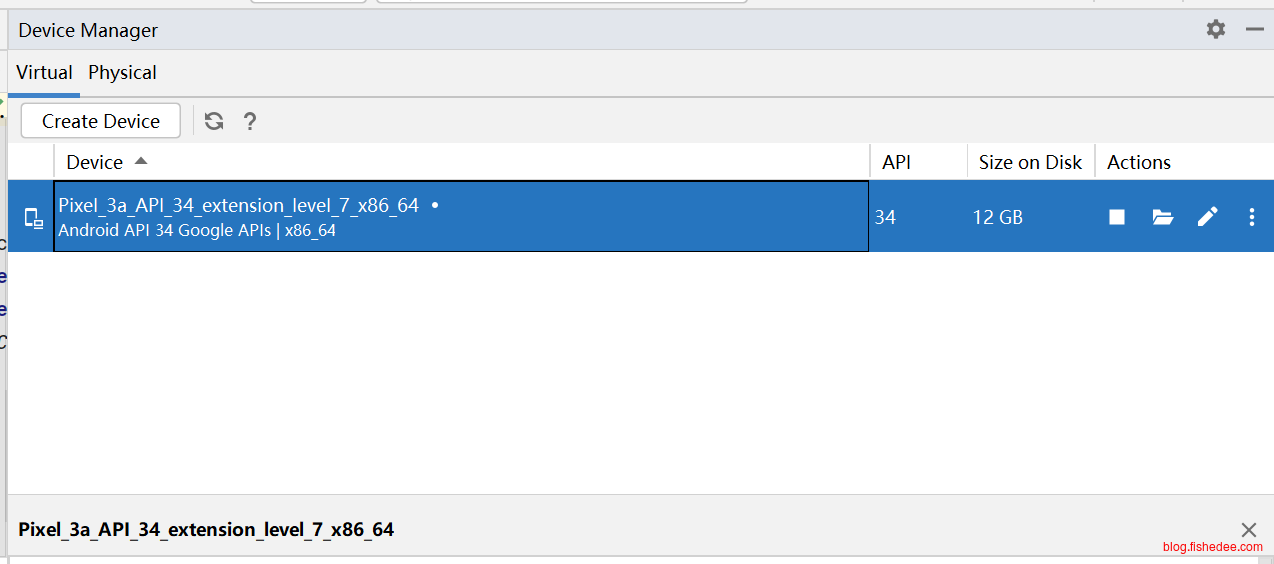The width and height of the screenshot is (1274, 564).
Task: Open device folder on disk
Action: click(1162, 217)
